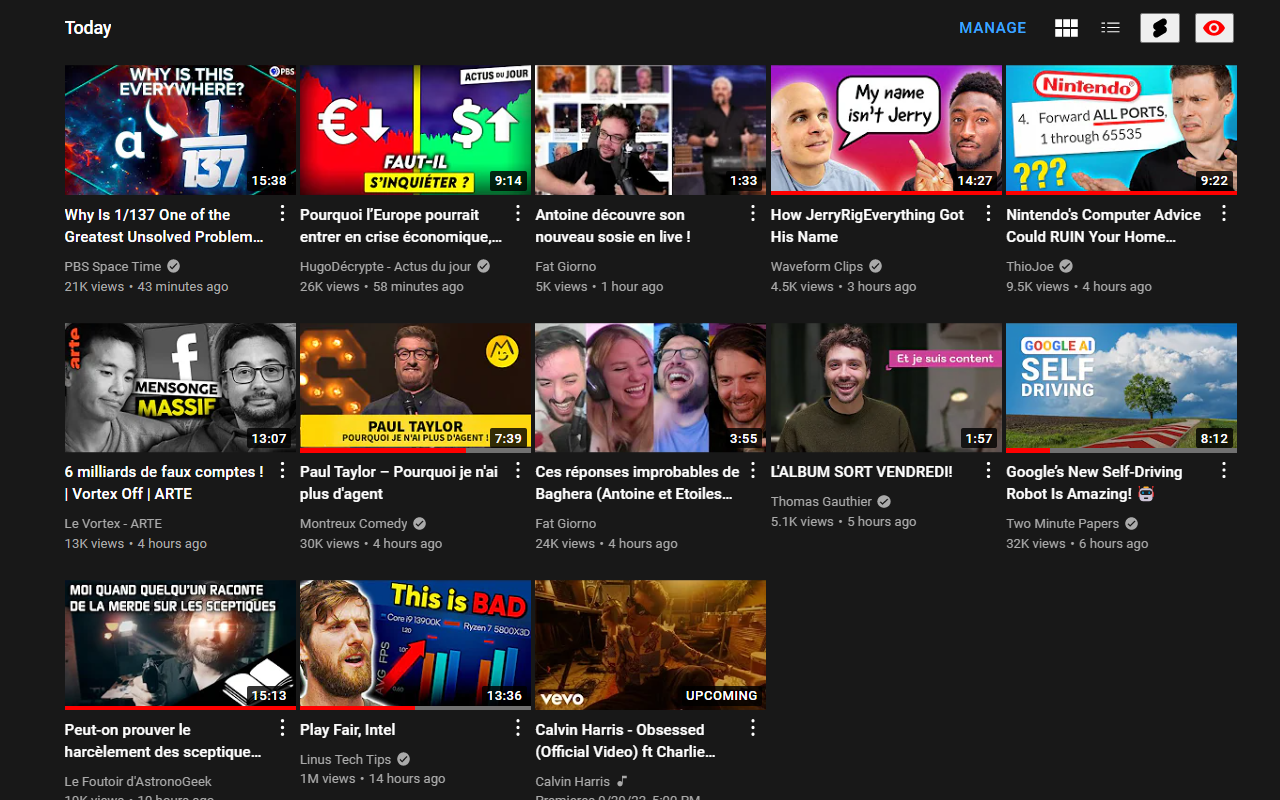Click the MANAGE link

[993, 28]
